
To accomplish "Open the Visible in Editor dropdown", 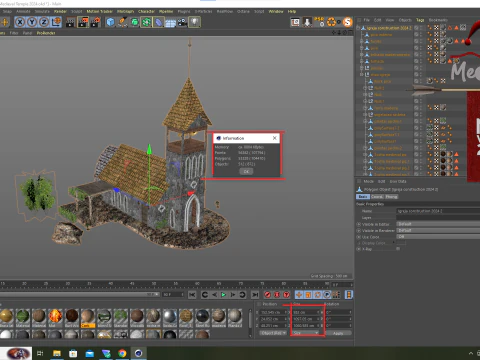I will (x=438, y=224).
